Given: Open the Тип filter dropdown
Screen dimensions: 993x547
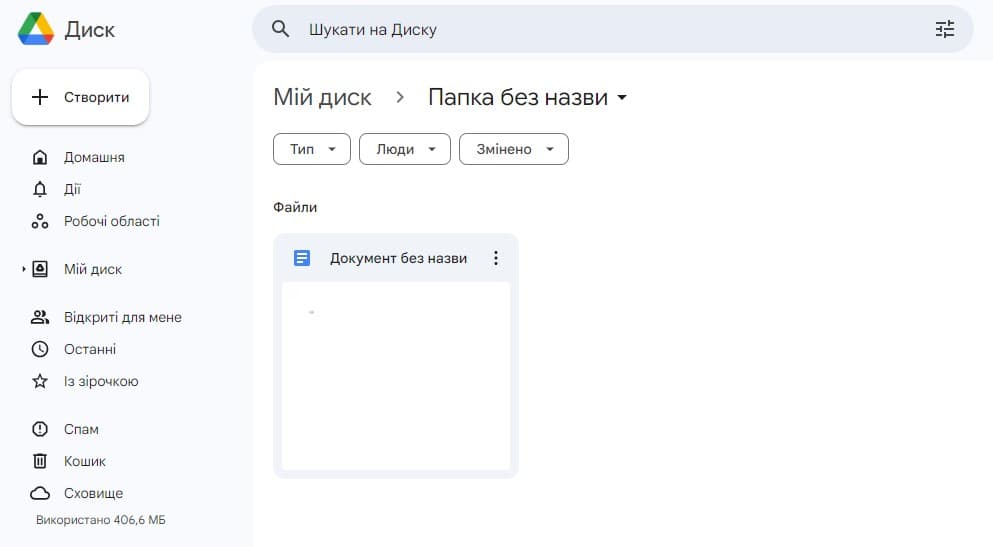Looking at the screenshot, I should (x=311, y=149).
